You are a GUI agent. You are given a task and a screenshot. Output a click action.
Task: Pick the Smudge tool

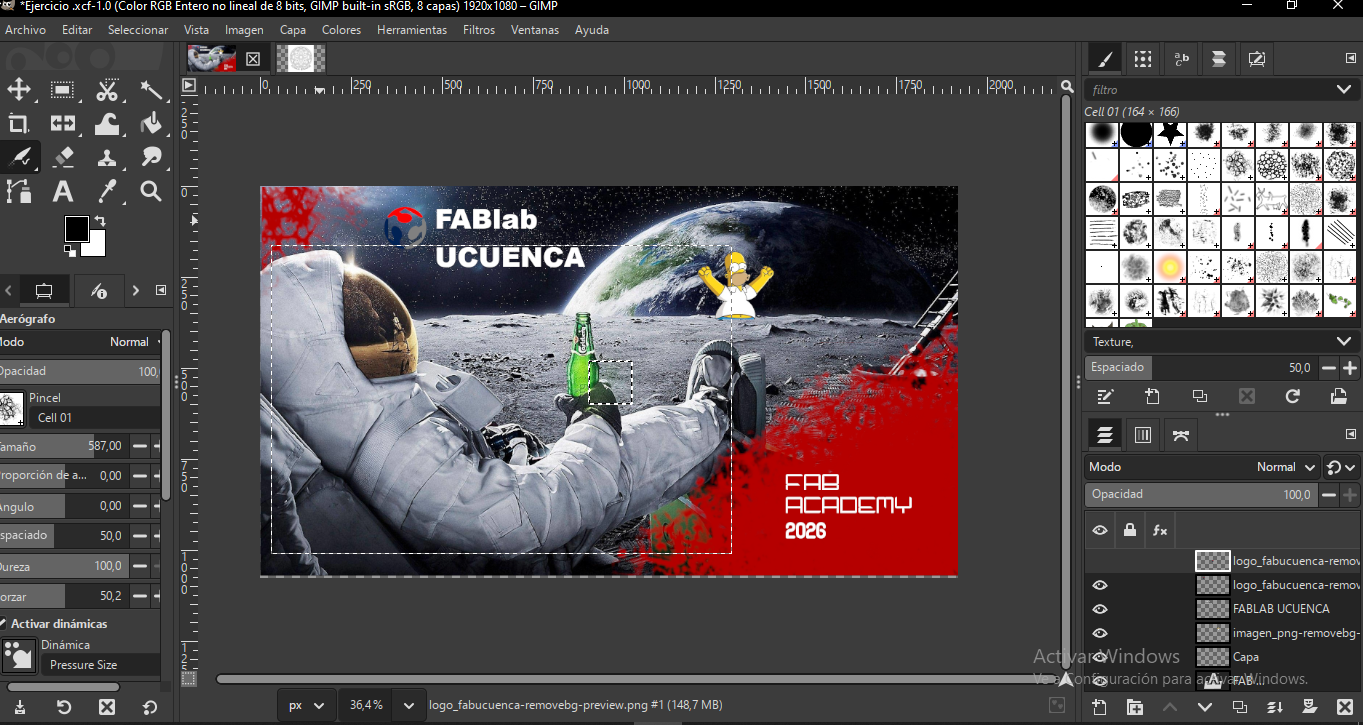pos(151,157)
